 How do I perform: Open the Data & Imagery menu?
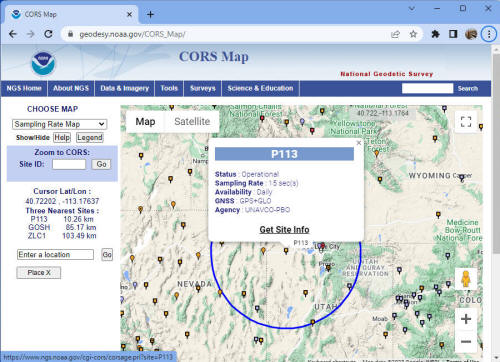click(x=125, y=88)
